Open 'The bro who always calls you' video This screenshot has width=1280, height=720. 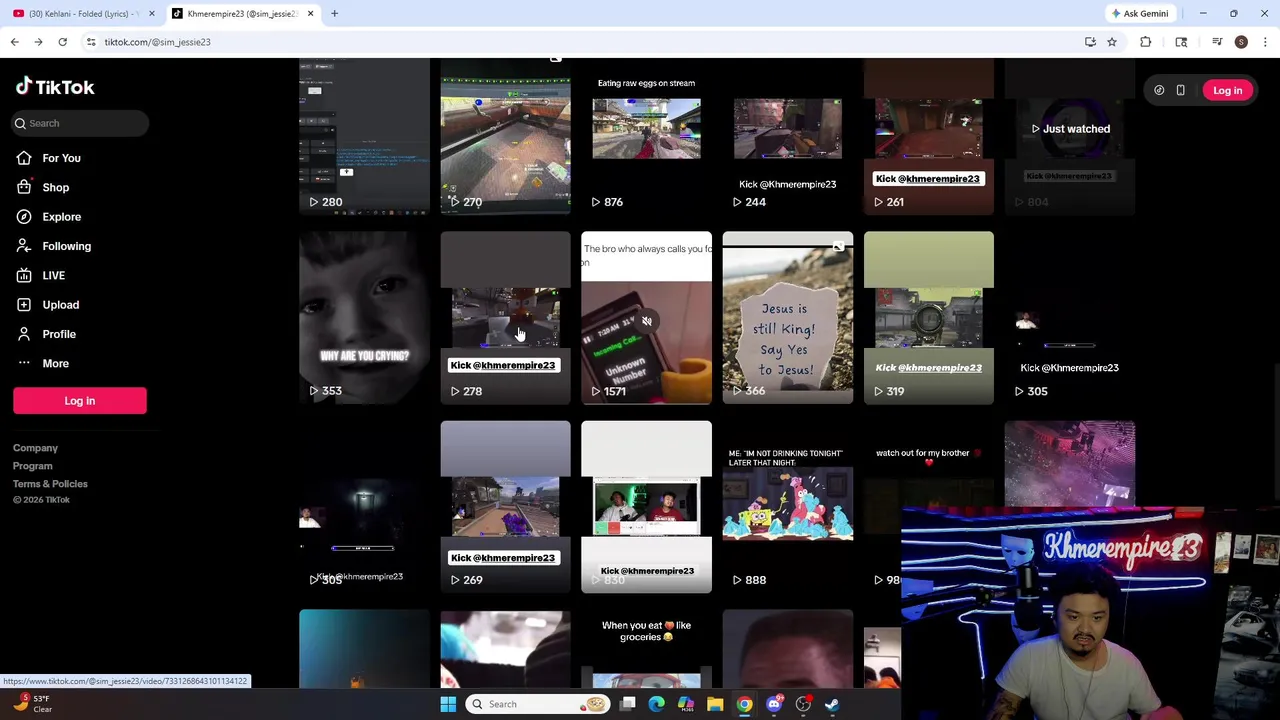tap(646, 318)
